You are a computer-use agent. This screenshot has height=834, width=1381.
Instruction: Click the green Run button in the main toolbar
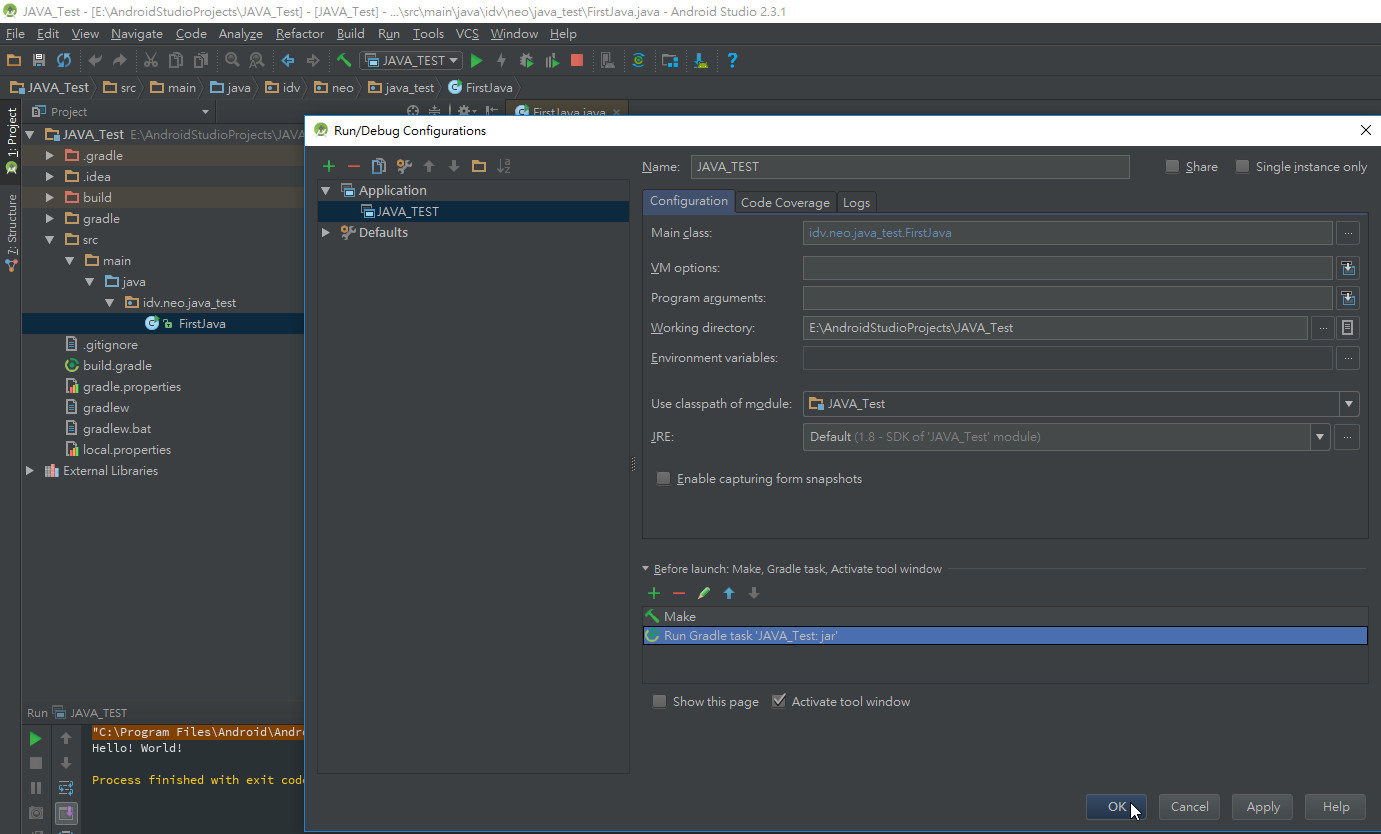pyautogui.click(x=477, y=60)
